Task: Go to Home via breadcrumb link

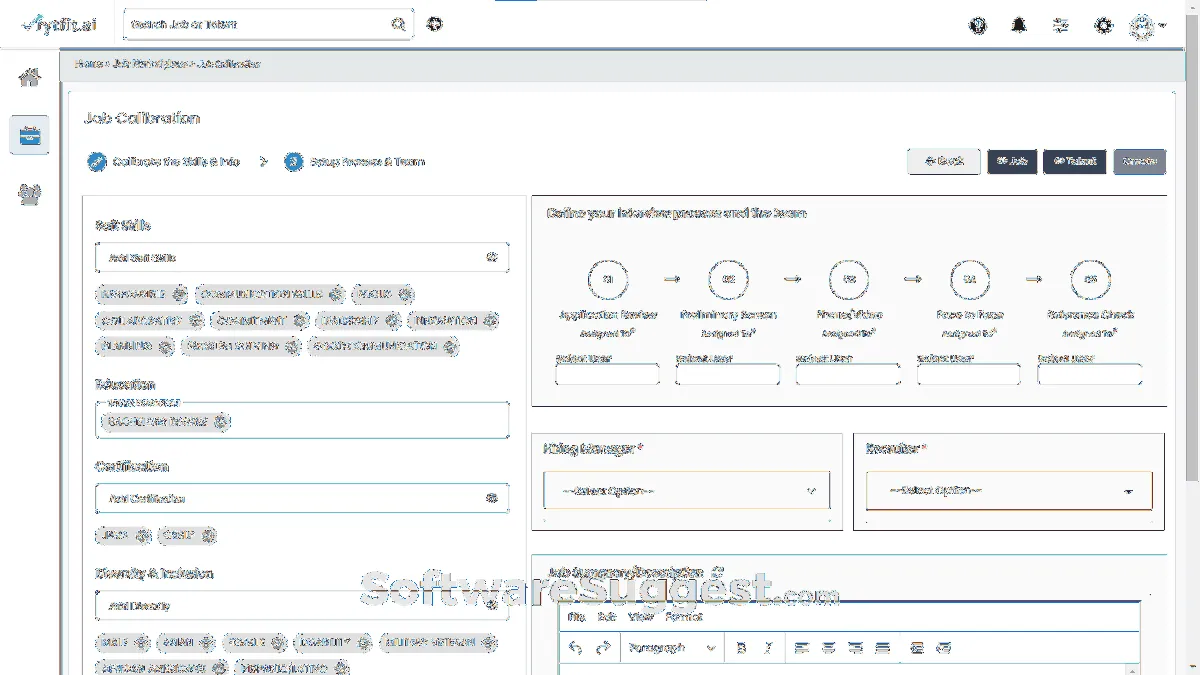Action: click(88, 64)
